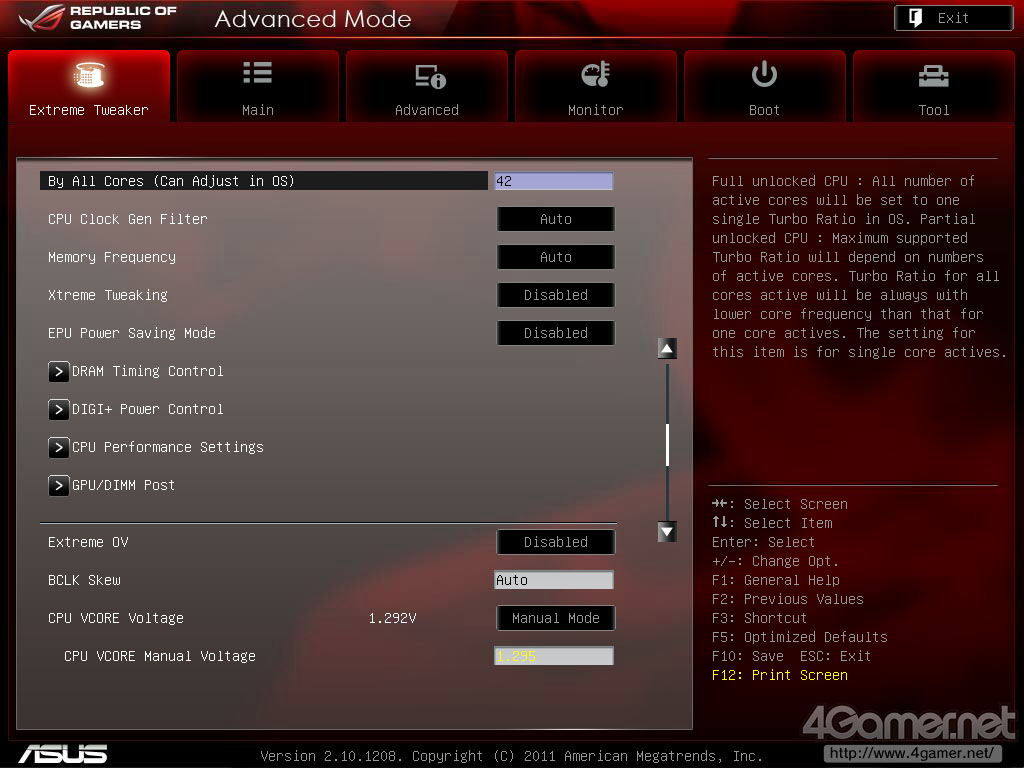Open the Extreme Tweaker tab icon
Viewport: 1024px width, 768px height.
point(89,75)
